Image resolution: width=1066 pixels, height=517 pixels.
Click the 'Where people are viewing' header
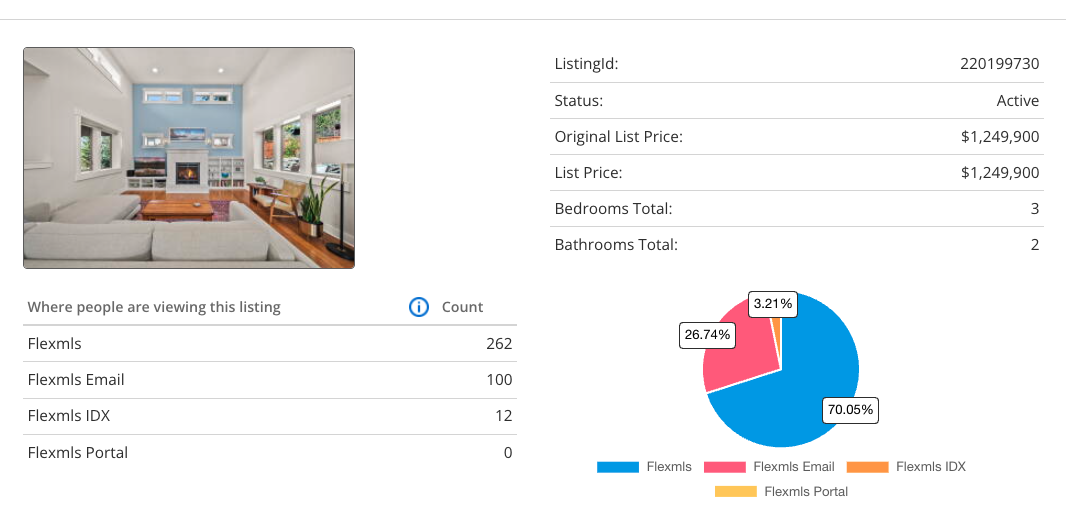pos(154,307)
